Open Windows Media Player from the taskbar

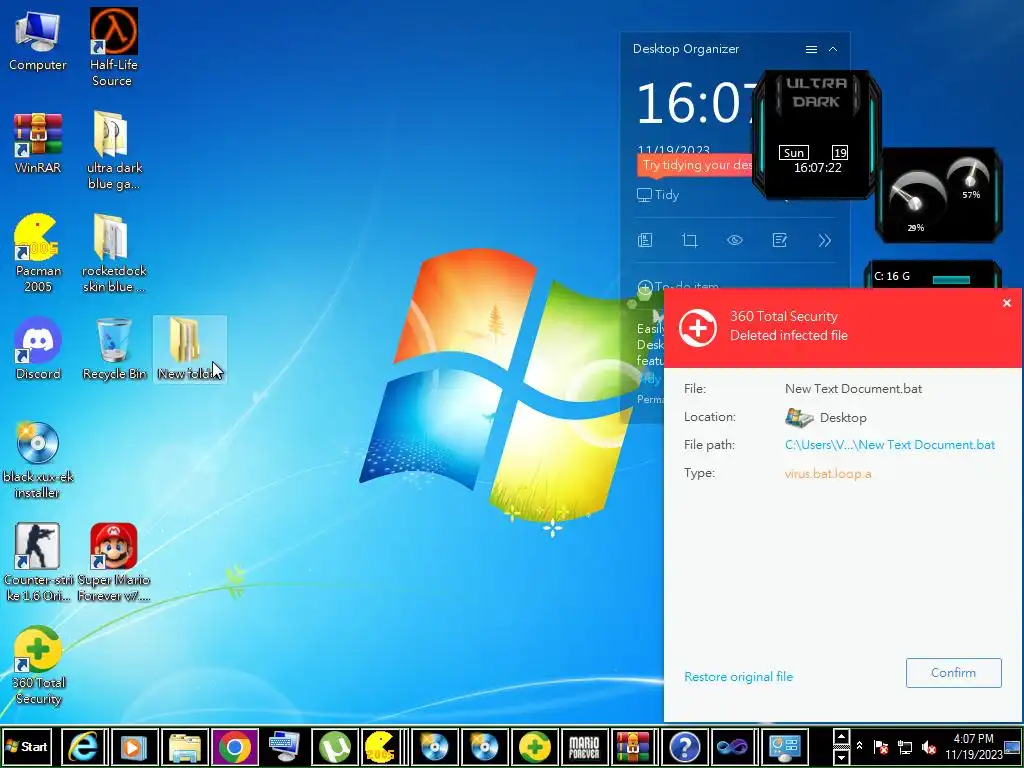pos(133,746)
